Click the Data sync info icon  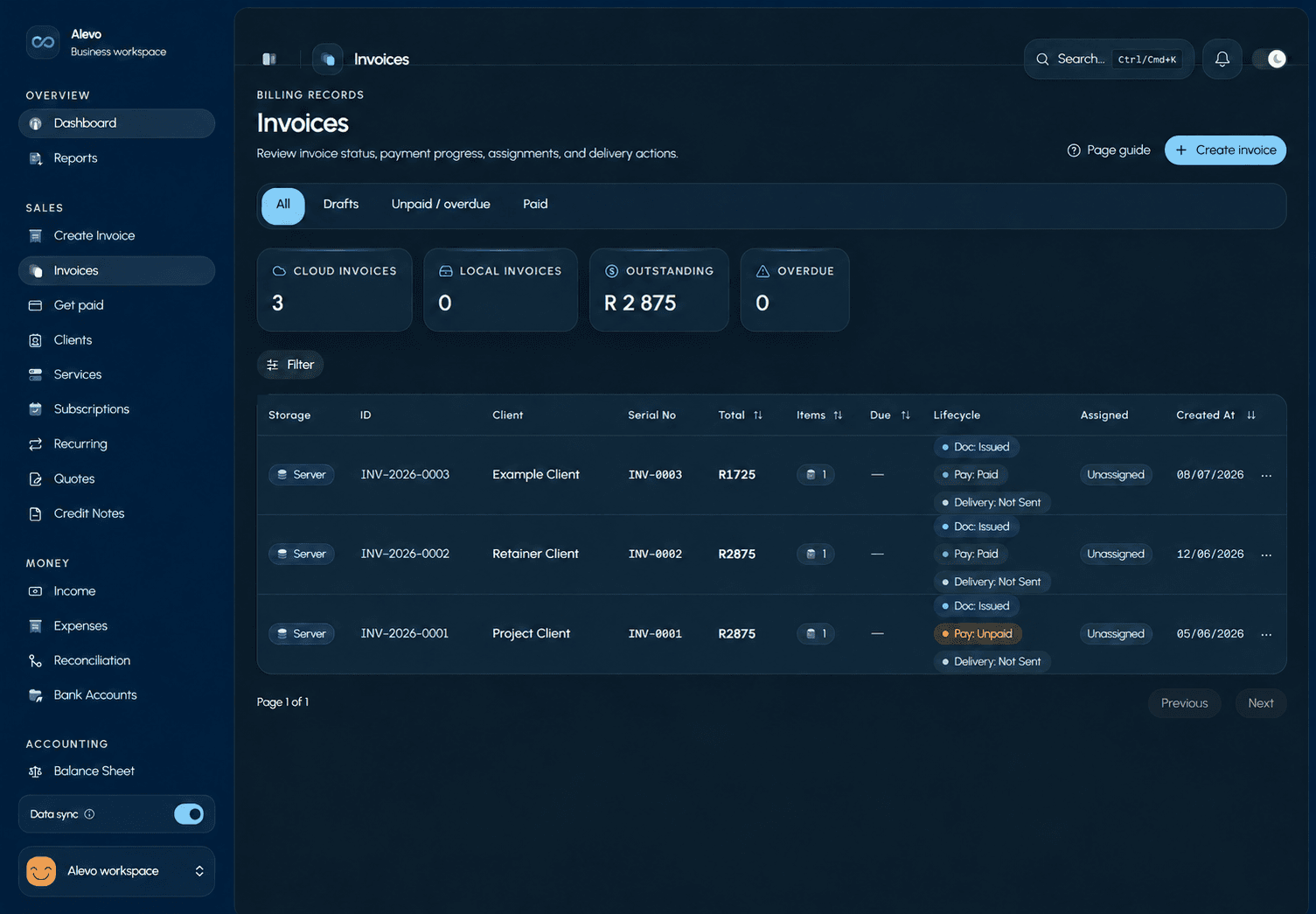(x=89, y=814)
